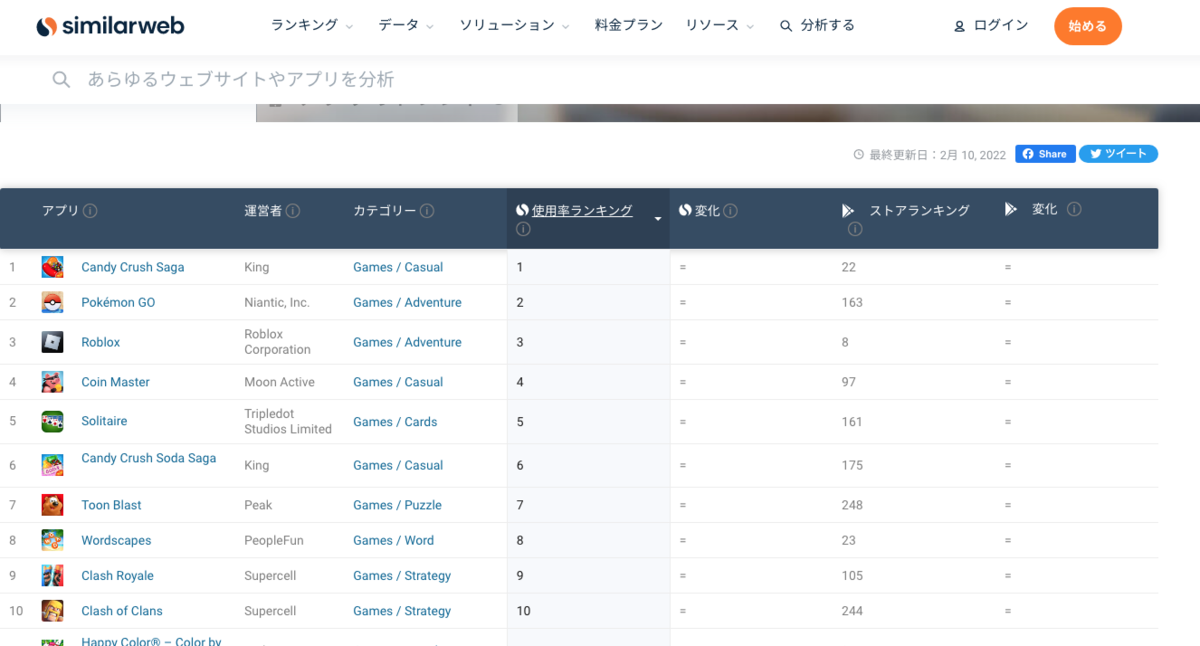This screenshot has height=646, width=1200.
Task: Click the ログイン link
Action: click(x=1001, y=25)
